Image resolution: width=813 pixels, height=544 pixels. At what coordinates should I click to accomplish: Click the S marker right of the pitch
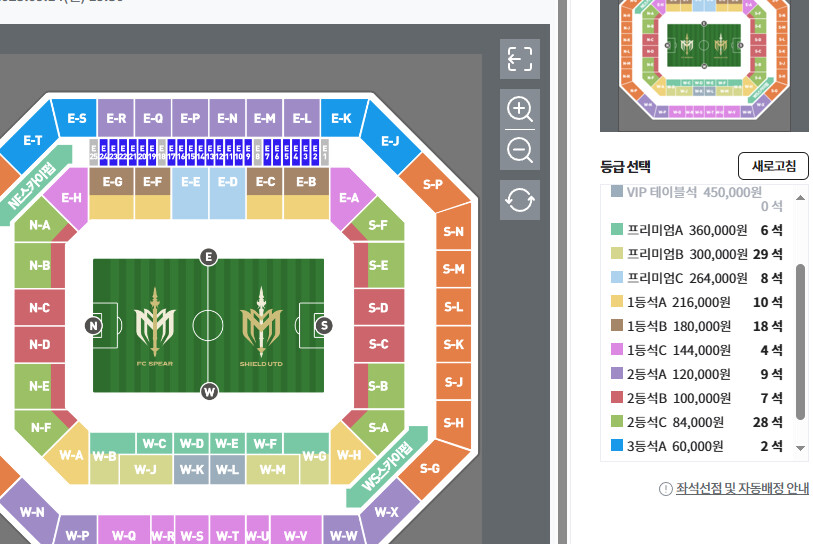point(323,325)
